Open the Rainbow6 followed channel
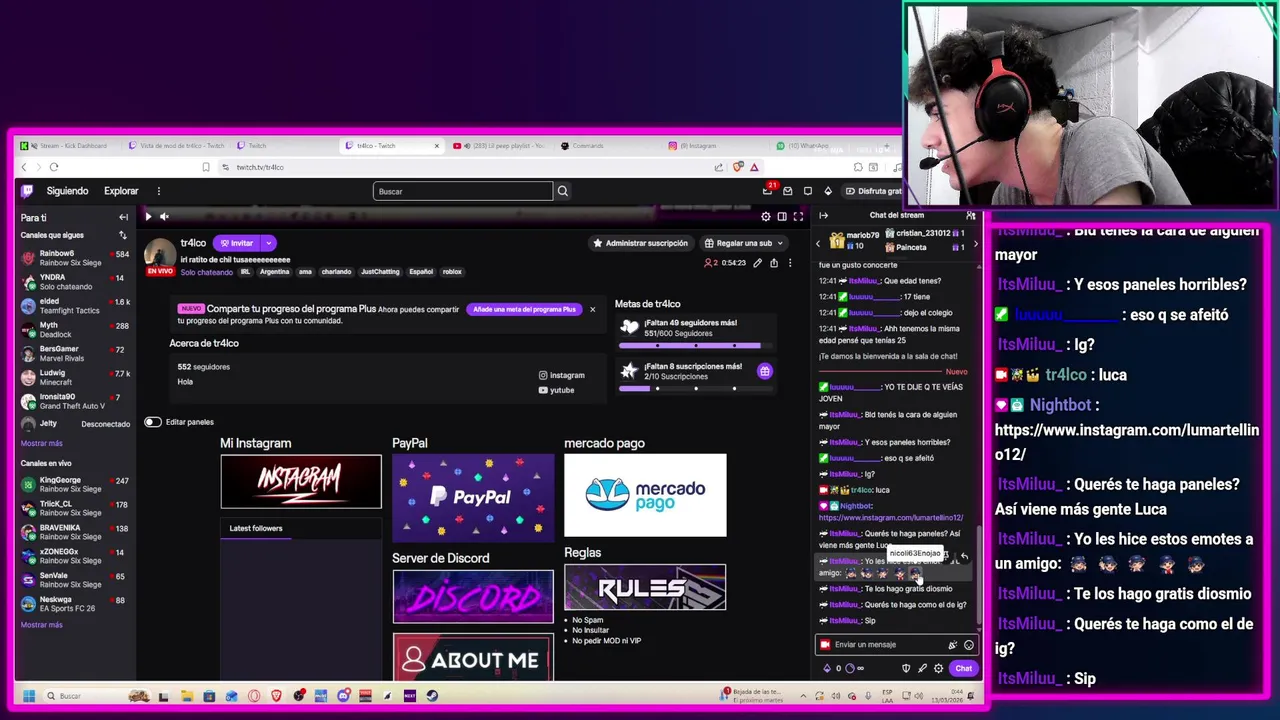The height and width of the screenshot is (720, 1280). point(75,258)
